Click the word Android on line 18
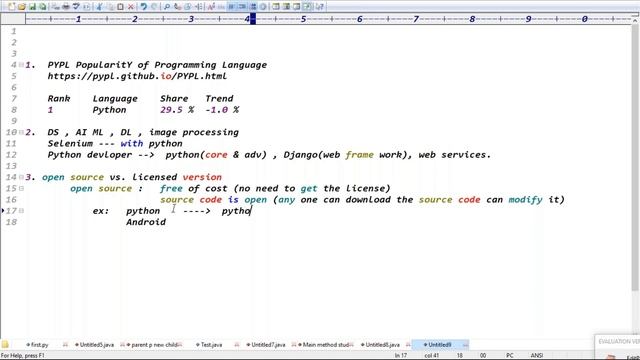Image resolution: width=640 pixels, height=360 pixels. pyautogui.click(x=146, y=222)
